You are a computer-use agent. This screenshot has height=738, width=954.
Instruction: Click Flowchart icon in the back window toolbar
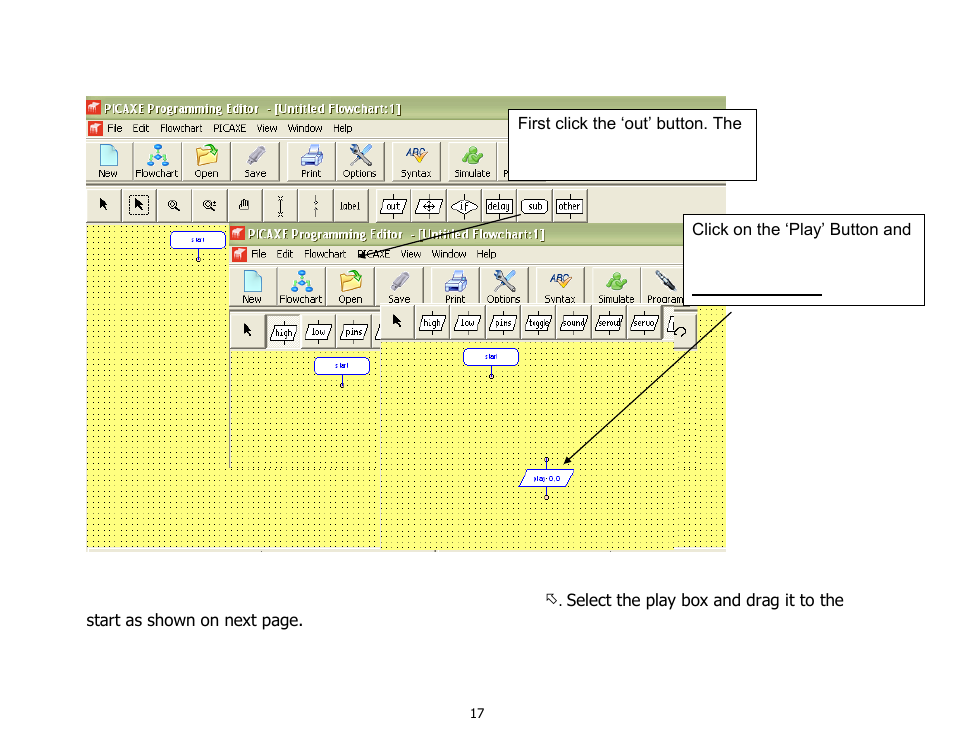click(157, 161)
